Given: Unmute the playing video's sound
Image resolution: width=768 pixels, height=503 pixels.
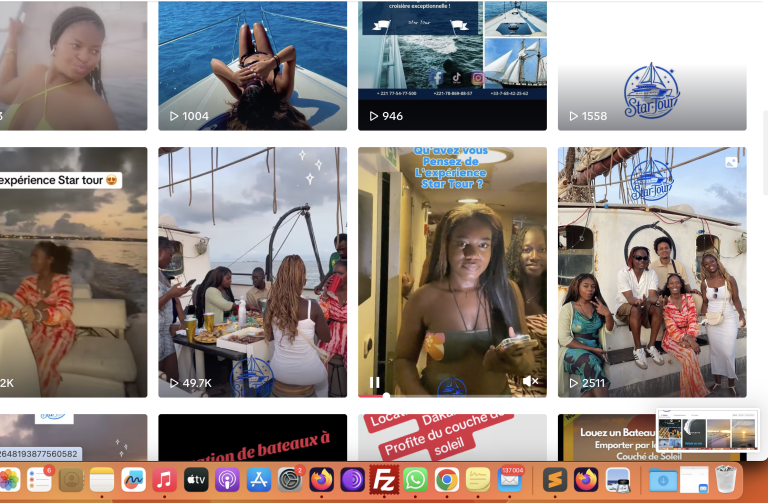Looking at the screenshot, I should click(x=530, y=382).
